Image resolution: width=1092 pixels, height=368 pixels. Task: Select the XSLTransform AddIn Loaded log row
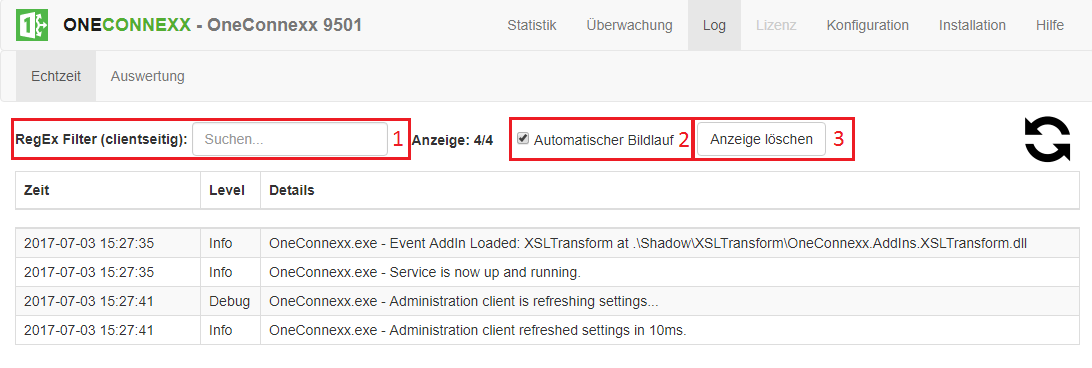point(547,243)
